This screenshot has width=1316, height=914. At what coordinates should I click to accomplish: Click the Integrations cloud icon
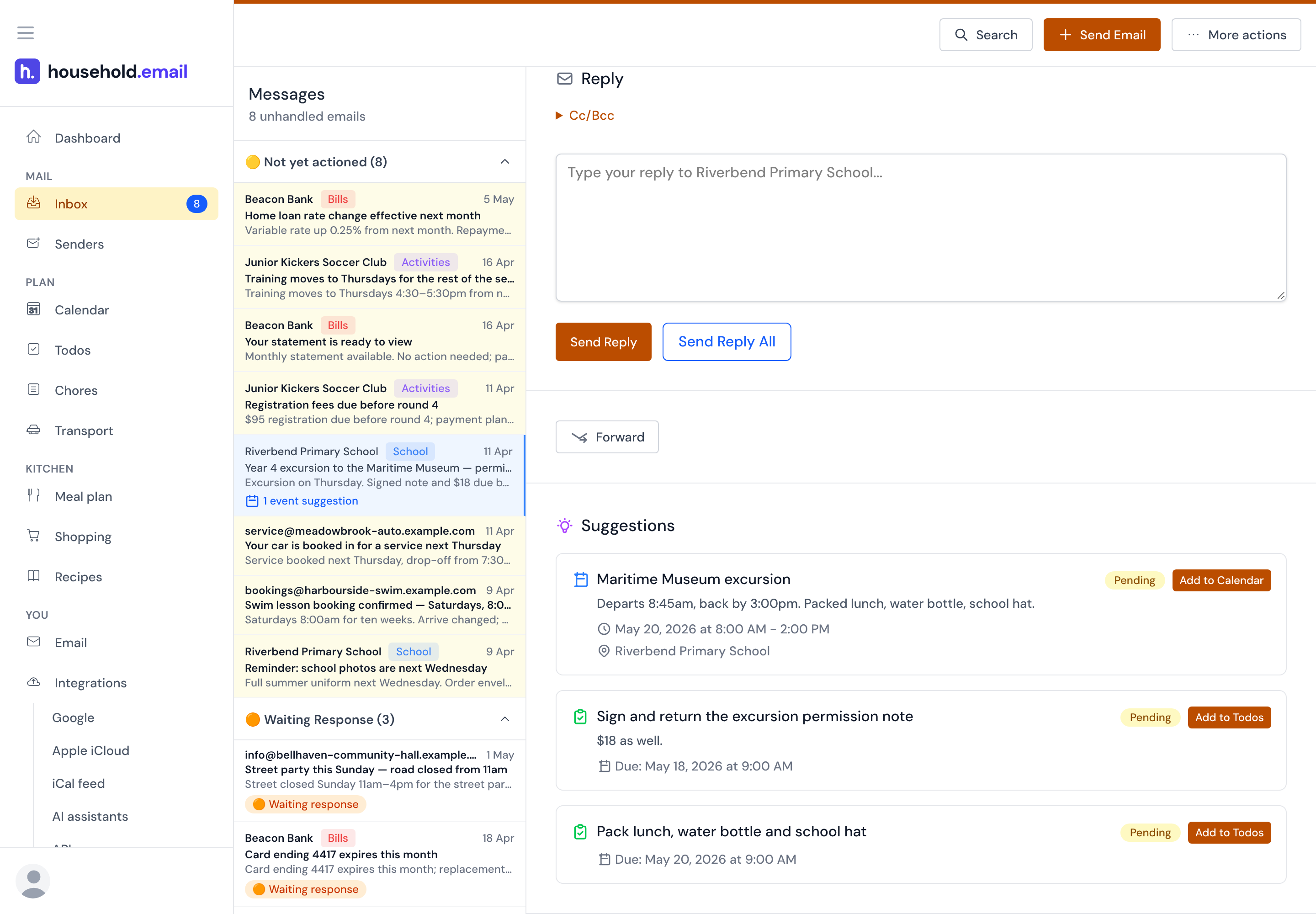34,682
